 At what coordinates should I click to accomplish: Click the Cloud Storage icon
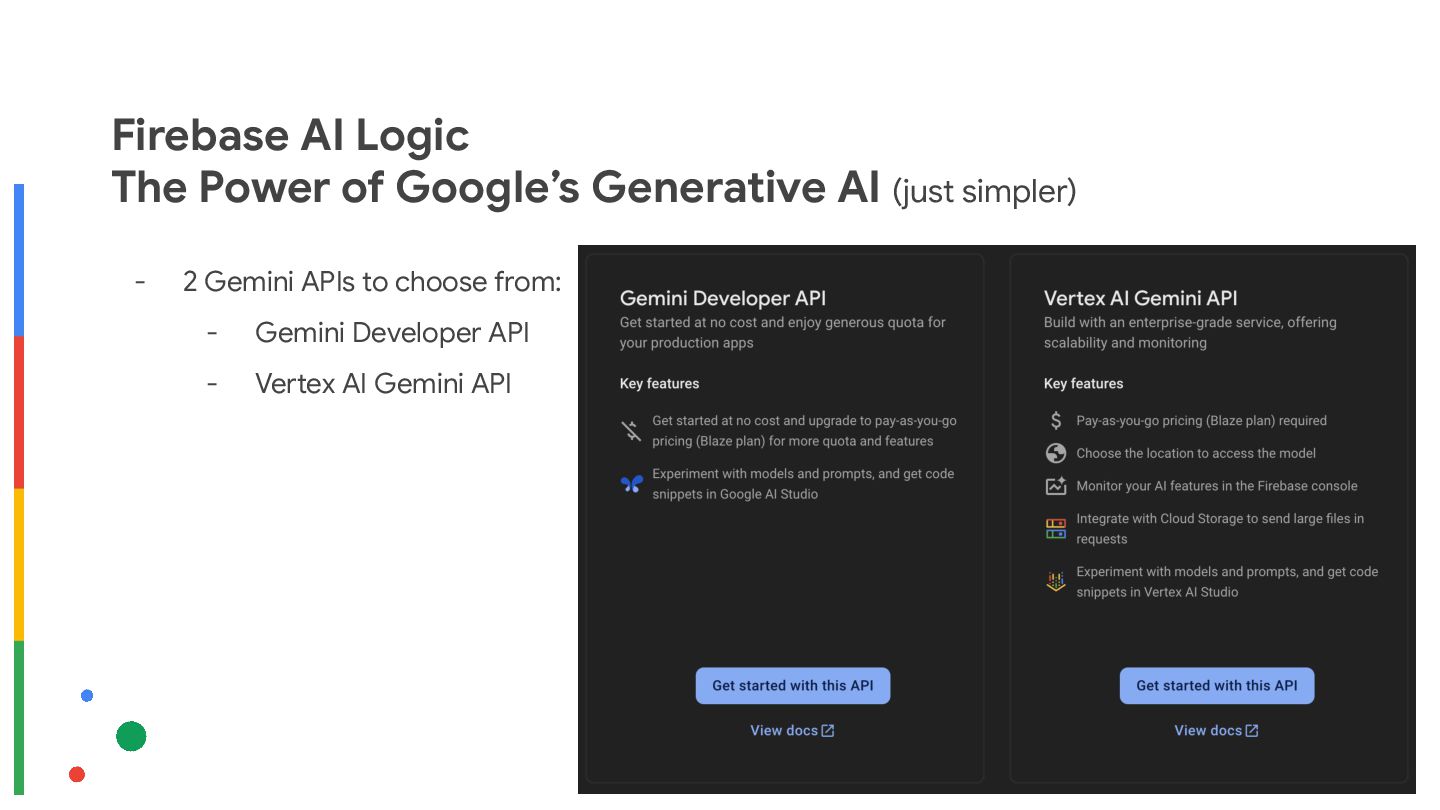coord(1056,528)
